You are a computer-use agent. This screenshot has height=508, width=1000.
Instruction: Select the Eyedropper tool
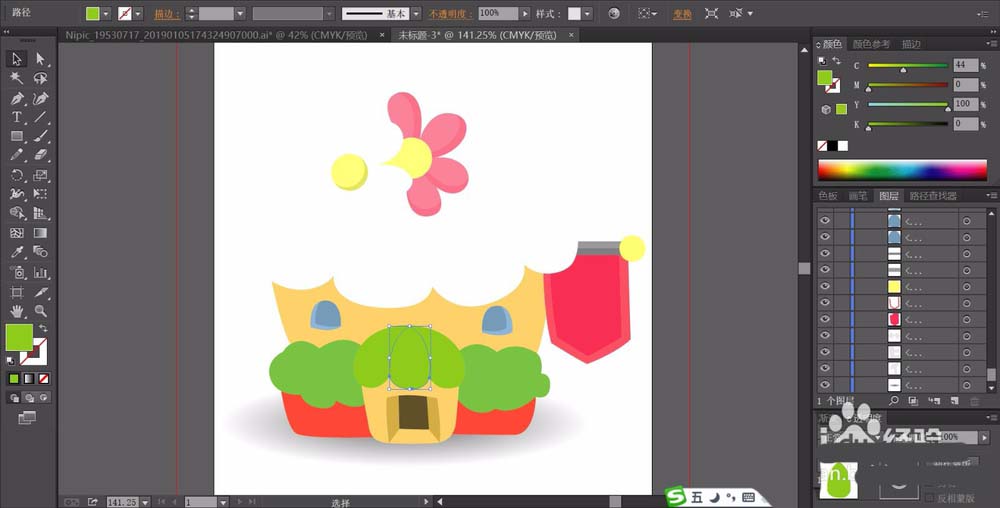(17, 252)
